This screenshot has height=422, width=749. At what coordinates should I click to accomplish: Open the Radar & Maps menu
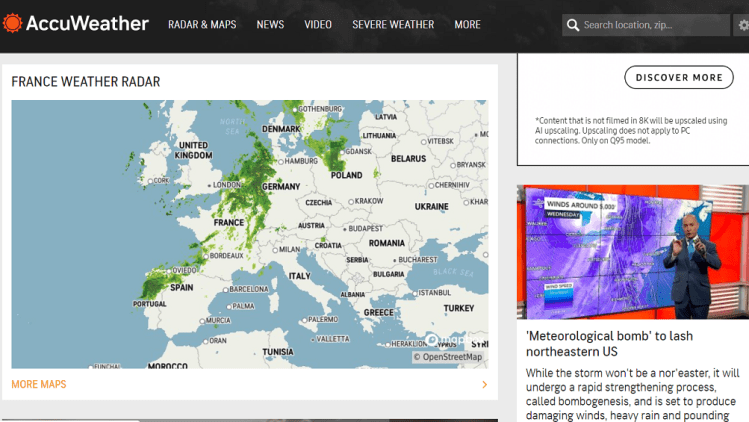click(202, 24)
